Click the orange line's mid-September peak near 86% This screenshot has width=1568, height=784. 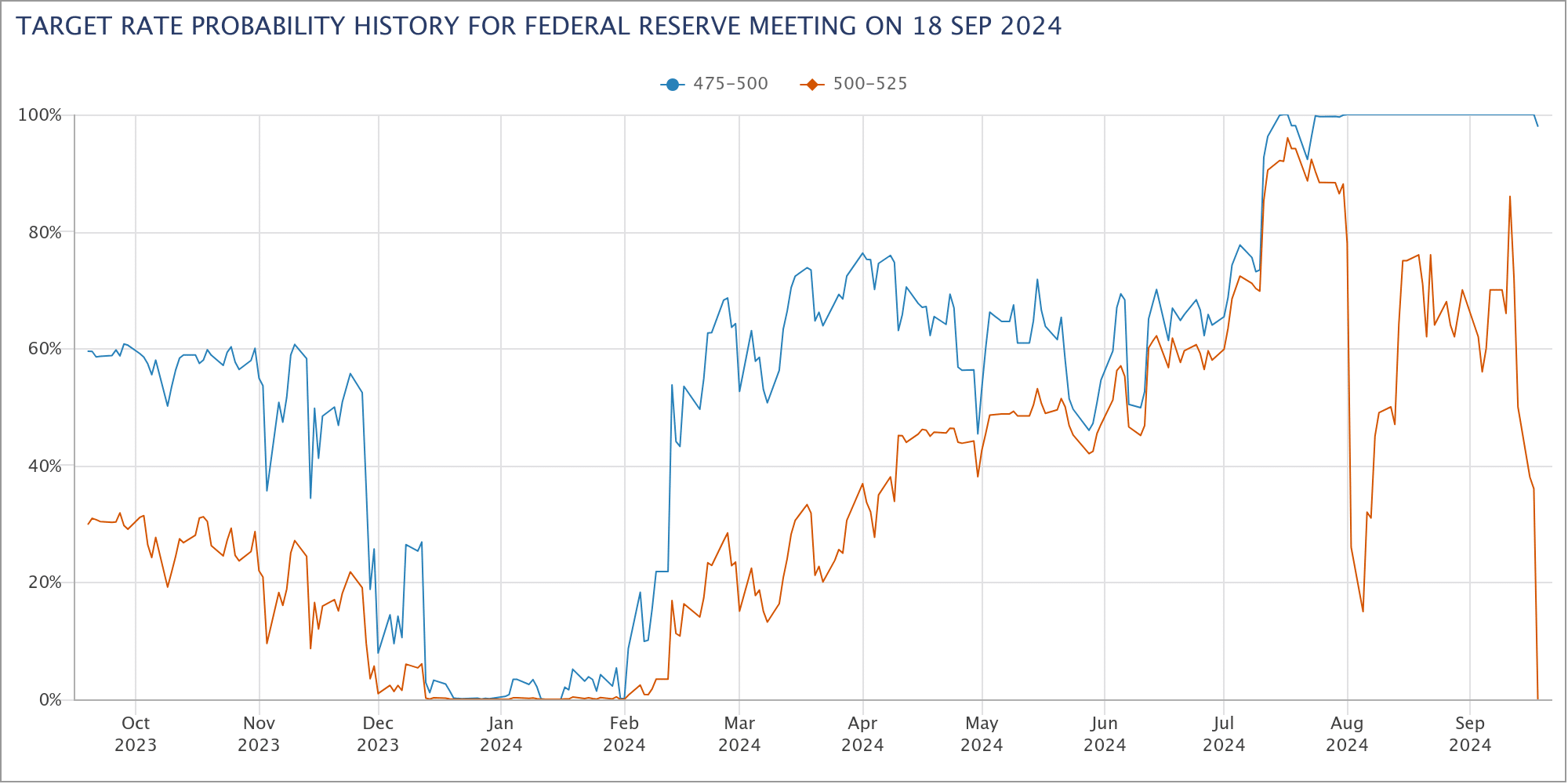(1510, 197)
